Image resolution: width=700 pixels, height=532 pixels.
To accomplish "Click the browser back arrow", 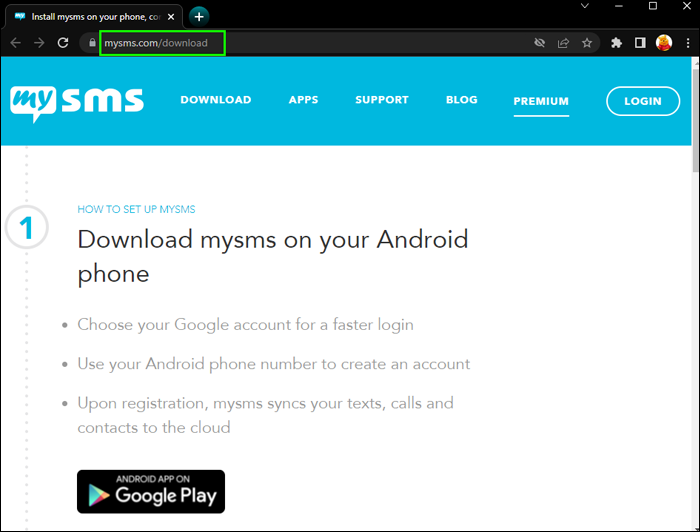I will [16, 43].
